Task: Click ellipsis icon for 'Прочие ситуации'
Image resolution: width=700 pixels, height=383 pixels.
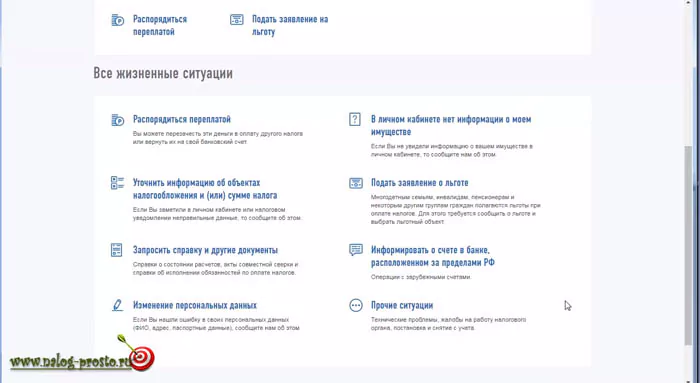Action: (356, 305)
